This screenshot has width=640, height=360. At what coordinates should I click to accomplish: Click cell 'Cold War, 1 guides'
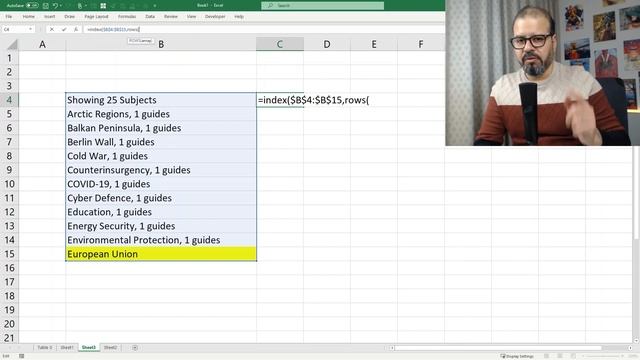coord(161,156)
